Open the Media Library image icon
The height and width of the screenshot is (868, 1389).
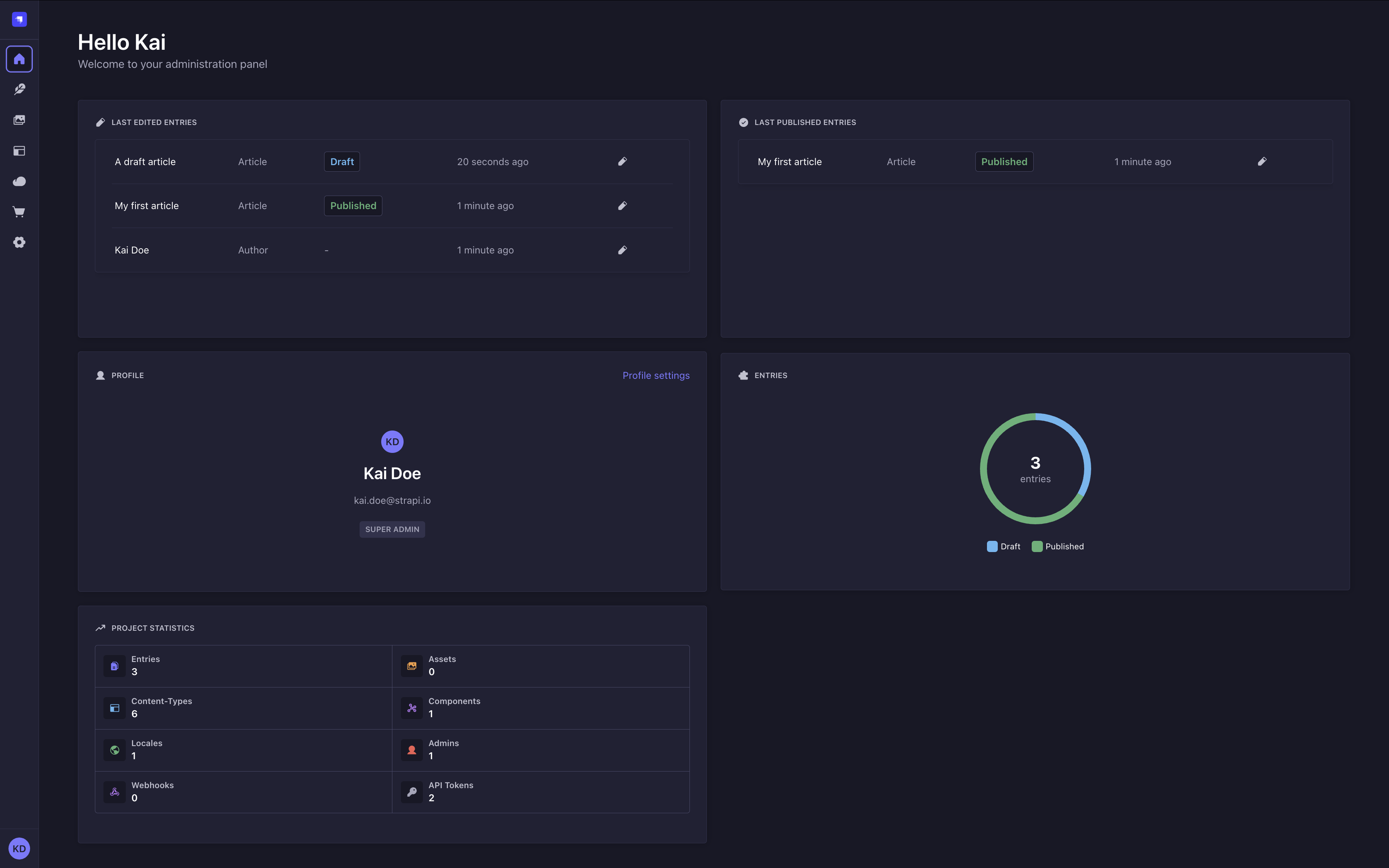tap(19, 120)
